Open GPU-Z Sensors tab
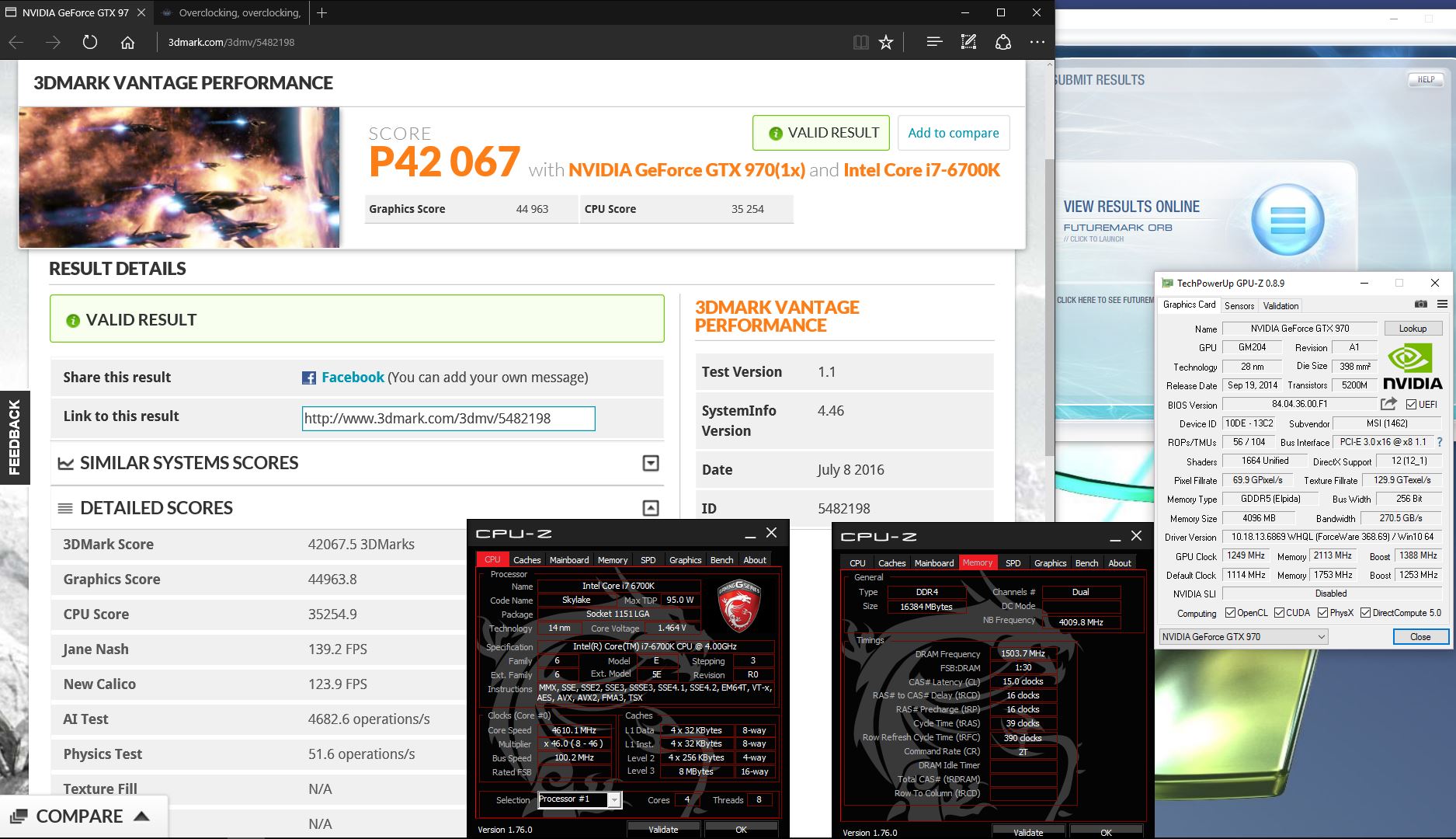Screen dimensions: 1456x839 [x=1239, y=305]
